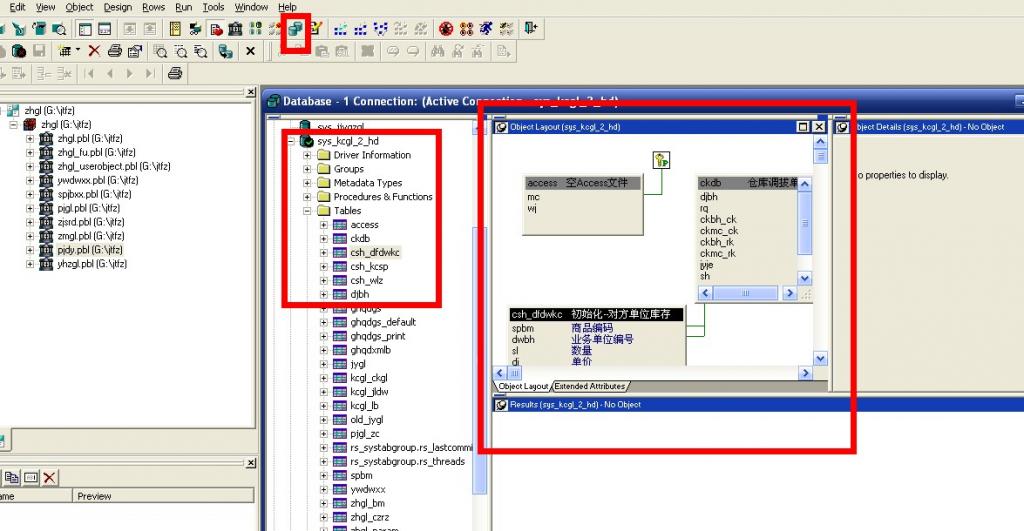Open the Tools menu

pos(213,7)
